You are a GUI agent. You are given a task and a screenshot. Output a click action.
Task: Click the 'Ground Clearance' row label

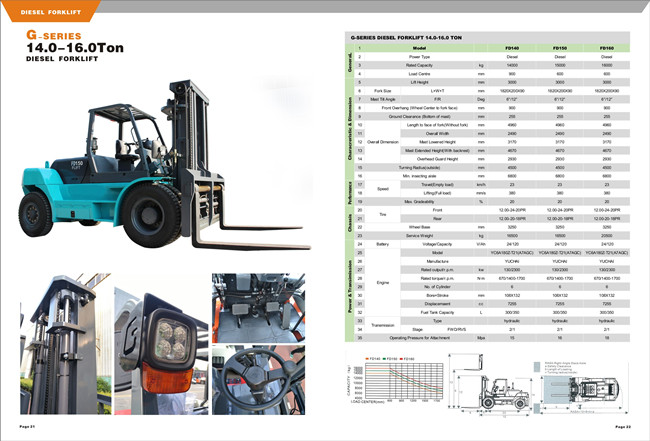419,116
